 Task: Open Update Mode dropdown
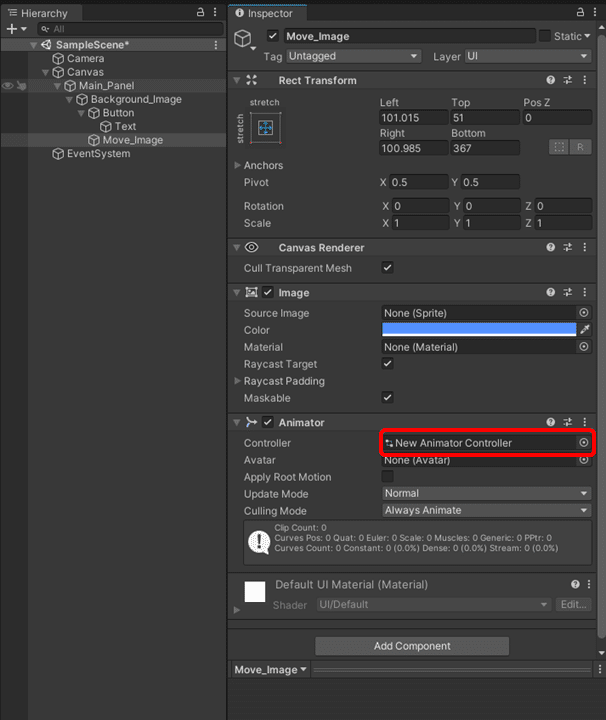(x=487, y=494)
